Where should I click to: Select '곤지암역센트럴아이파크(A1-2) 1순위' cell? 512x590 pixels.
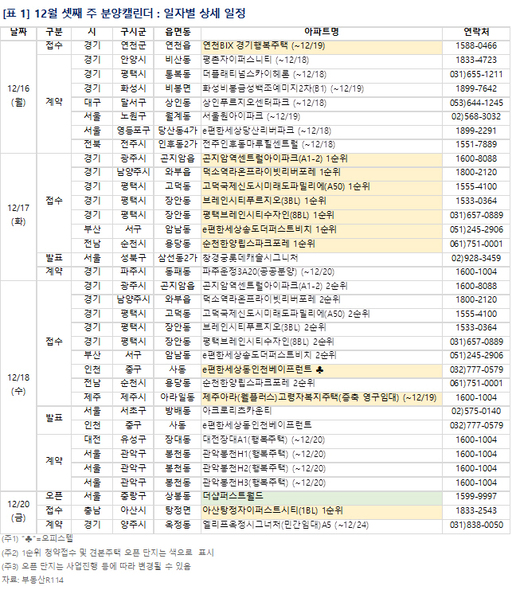point(322,159)
